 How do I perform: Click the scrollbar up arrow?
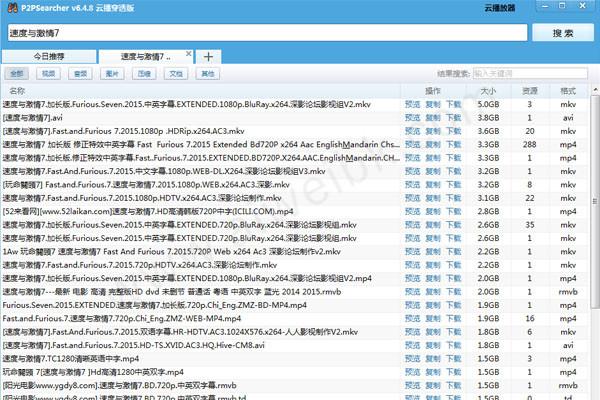pos(595,90)
